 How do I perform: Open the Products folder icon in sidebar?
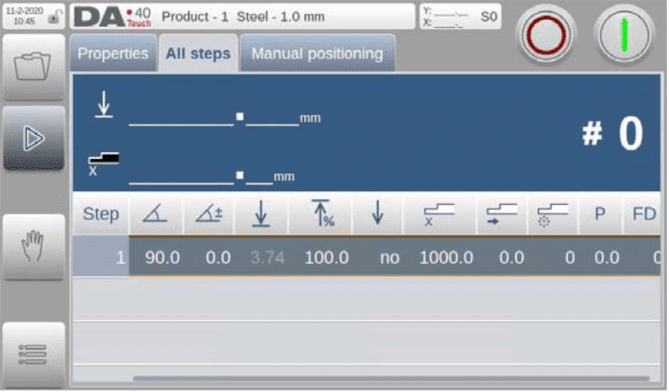coord(33,67)
